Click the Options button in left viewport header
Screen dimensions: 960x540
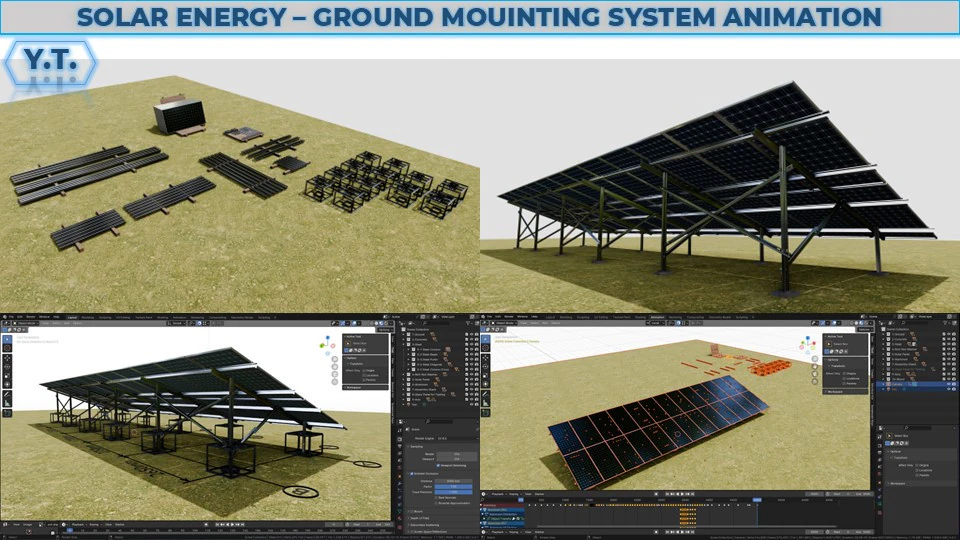[x=385, y=330]
